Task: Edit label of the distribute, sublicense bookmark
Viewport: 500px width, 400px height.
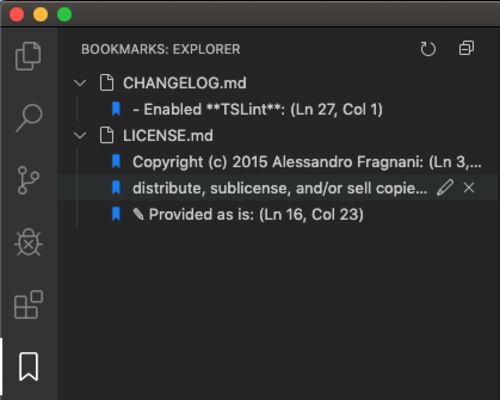Action: 445,188
